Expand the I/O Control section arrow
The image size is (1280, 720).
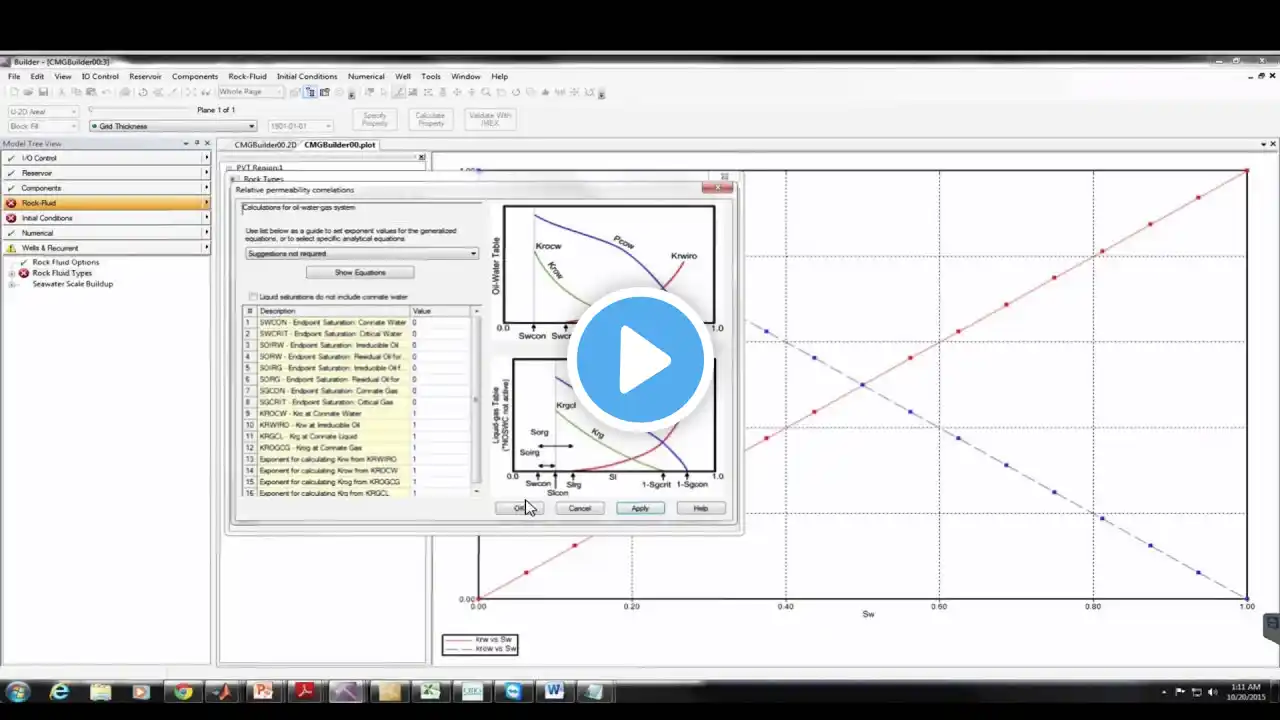click(206, 158)
